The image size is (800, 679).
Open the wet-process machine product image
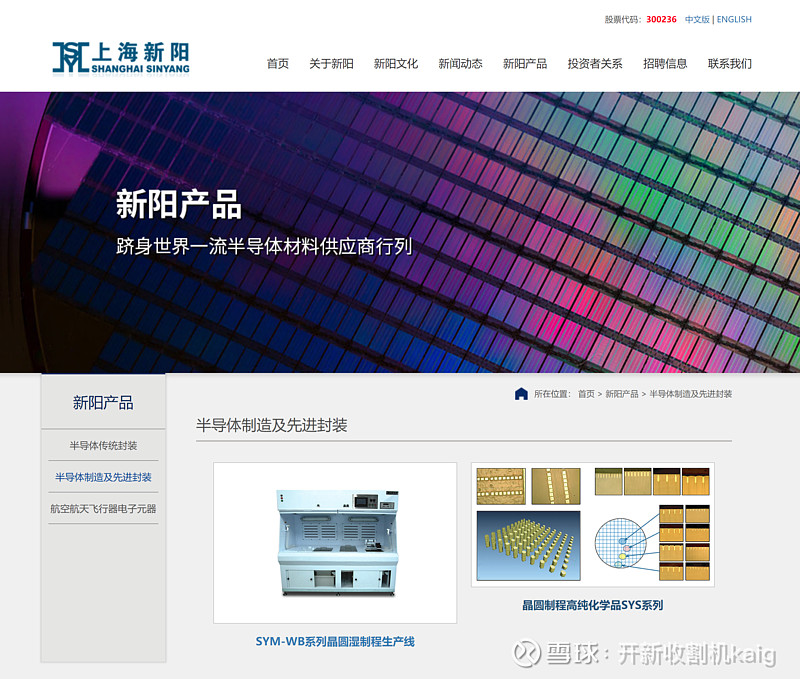pyautogui.click(x=335, y=543)
